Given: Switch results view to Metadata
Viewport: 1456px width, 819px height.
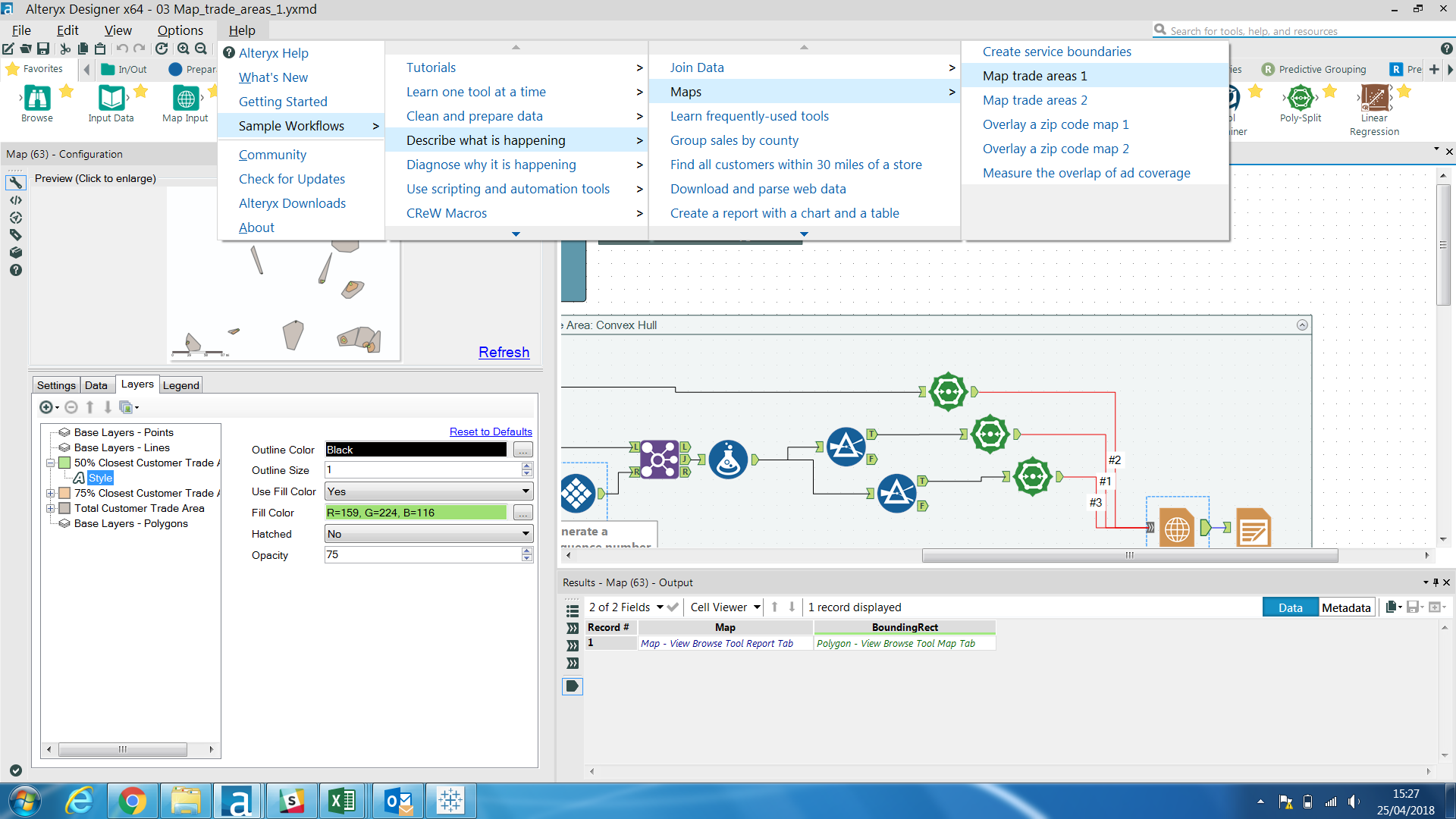Looking at the screenshot, I should click(1346, 607).
